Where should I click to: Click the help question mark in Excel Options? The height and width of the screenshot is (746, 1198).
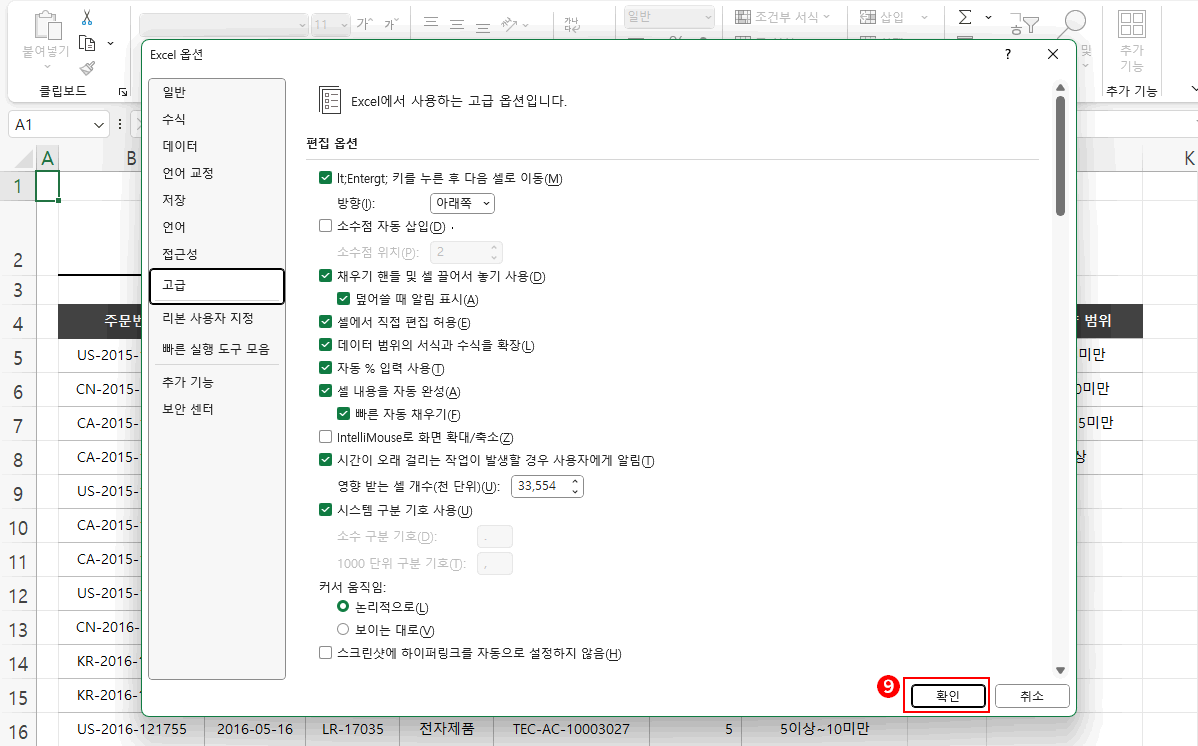(1008, 54)
